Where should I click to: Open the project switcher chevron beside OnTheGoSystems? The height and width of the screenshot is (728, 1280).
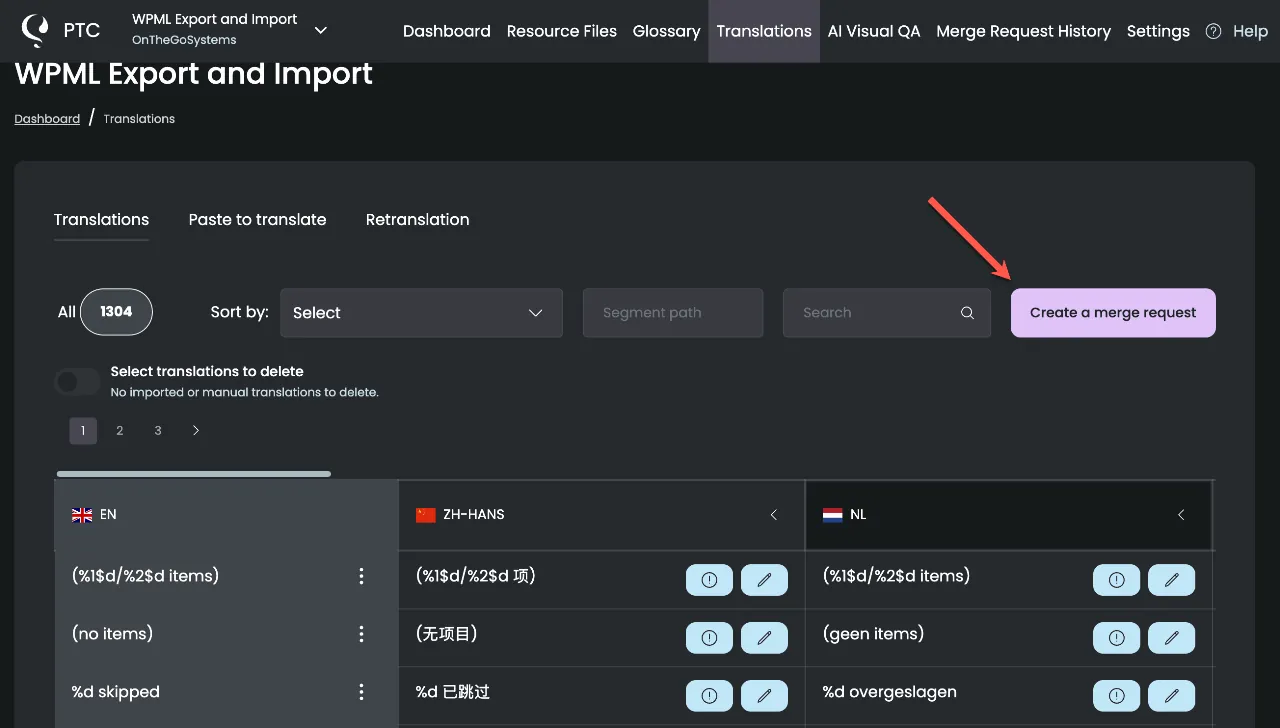(321, 30)
